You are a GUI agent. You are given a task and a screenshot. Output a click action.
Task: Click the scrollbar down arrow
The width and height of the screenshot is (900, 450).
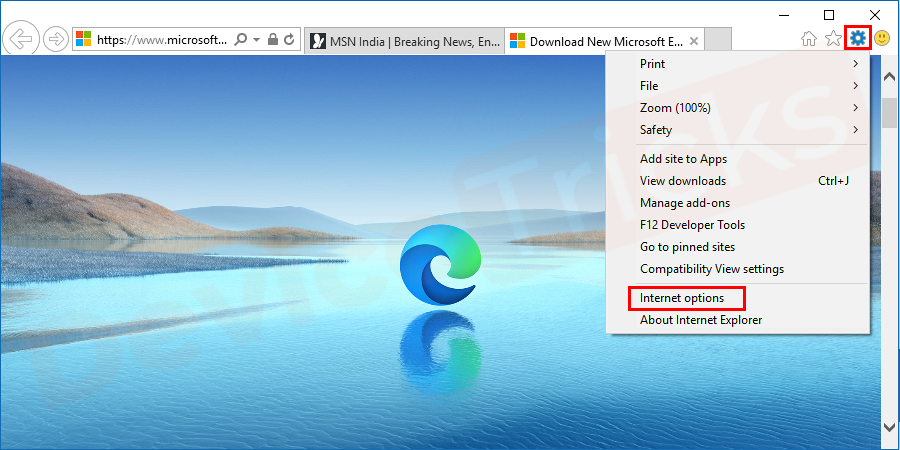[889, 426]
